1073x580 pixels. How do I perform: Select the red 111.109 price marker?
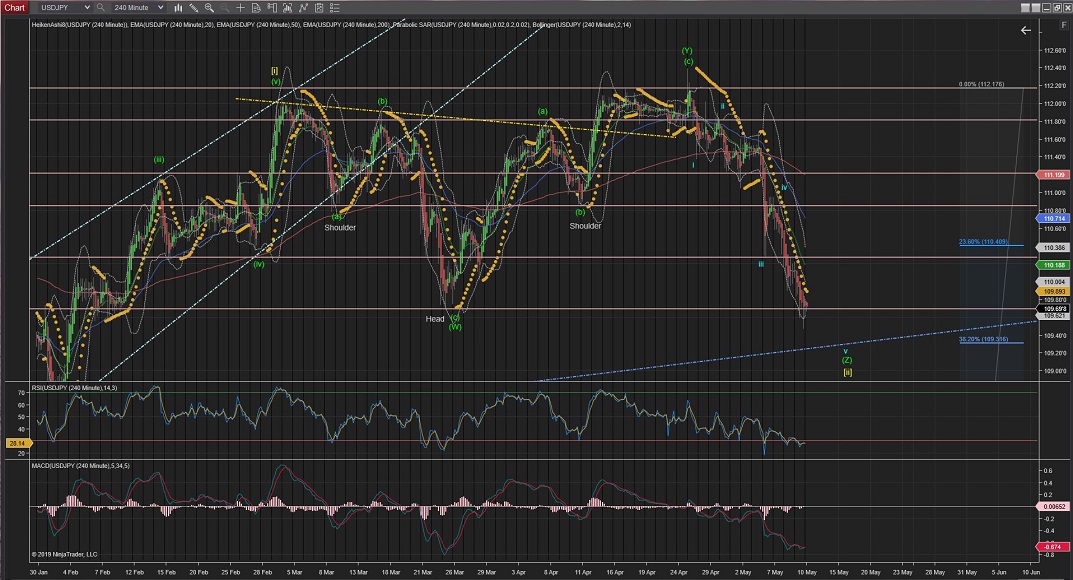[x=1050, y=174]
